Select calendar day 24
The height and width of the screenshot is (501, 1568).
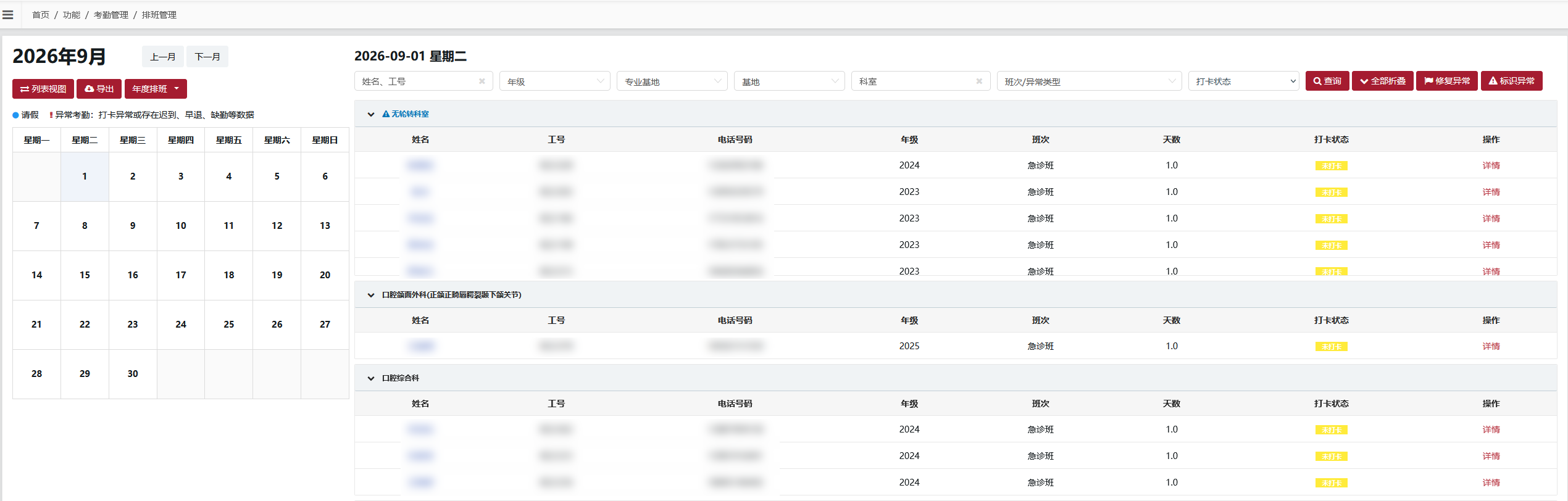pyautogui.click(x=181, y=325)
